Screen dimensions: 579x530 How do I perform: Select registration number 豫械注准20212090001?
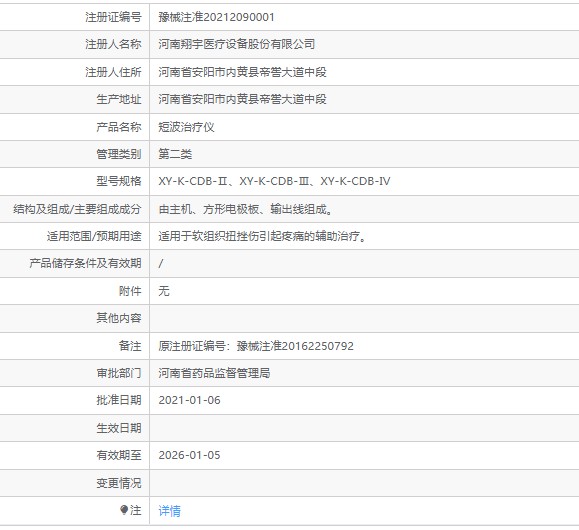(x=216, y=17)
